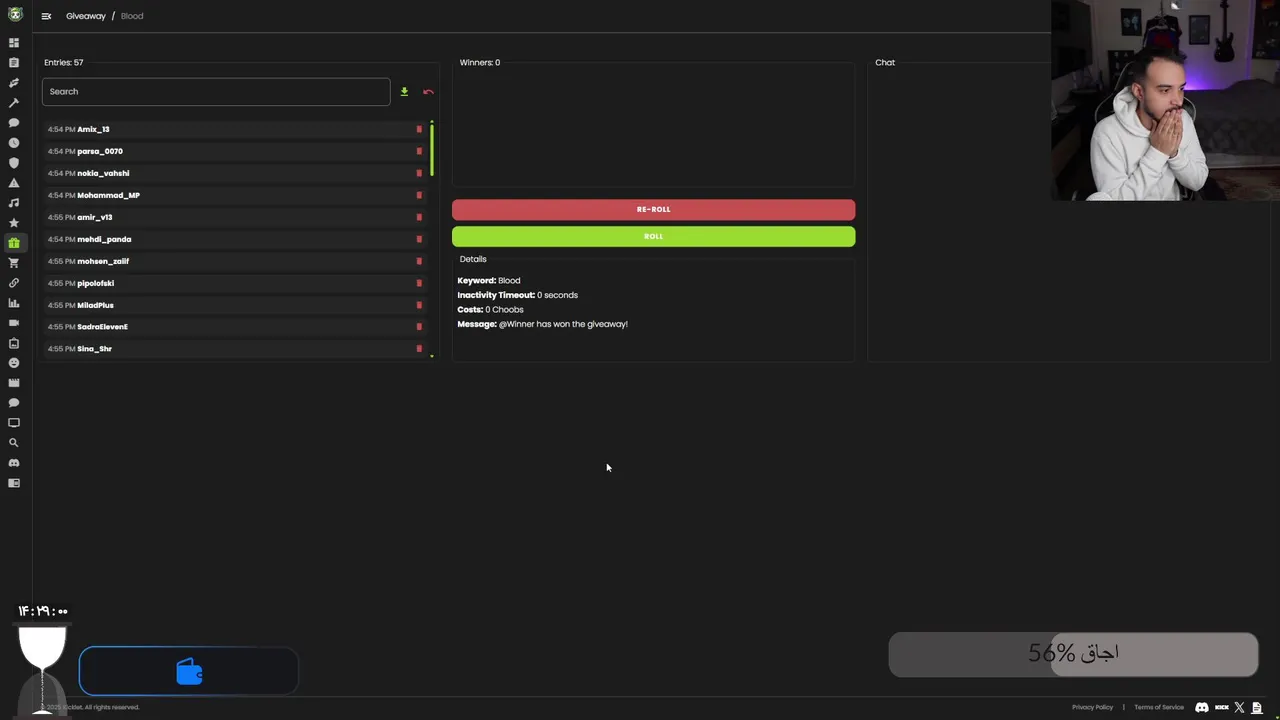Image resolution: width=1280 pixels, height=720 pixels.
Task: Delete the amir_v13 entry
Action: coord(419,217)
